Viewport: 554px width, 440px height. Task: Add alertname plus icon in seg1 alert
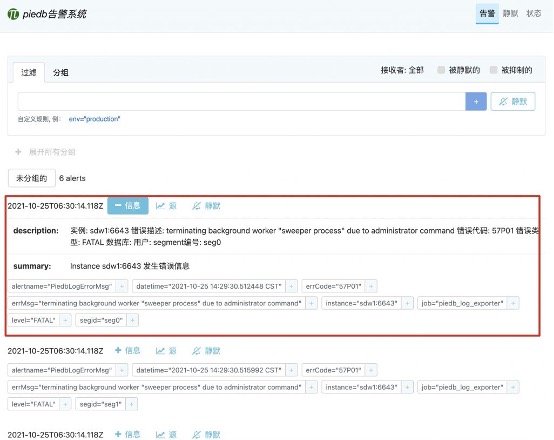tap(122, 370)
